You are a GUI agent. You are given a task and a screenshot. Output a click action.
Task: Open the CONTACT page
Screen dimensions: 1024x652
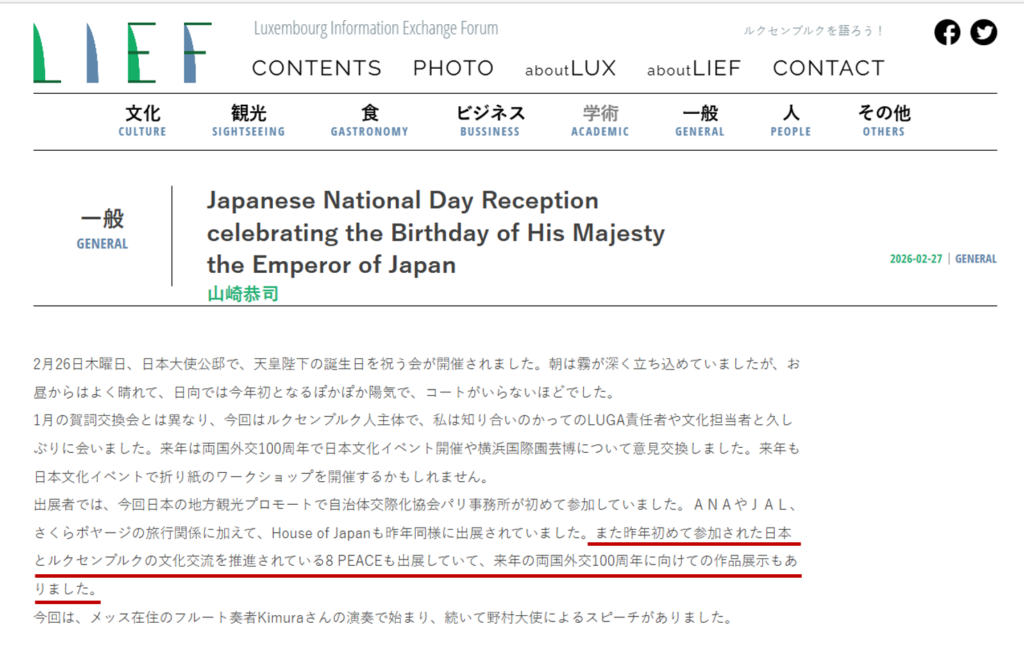828,68
